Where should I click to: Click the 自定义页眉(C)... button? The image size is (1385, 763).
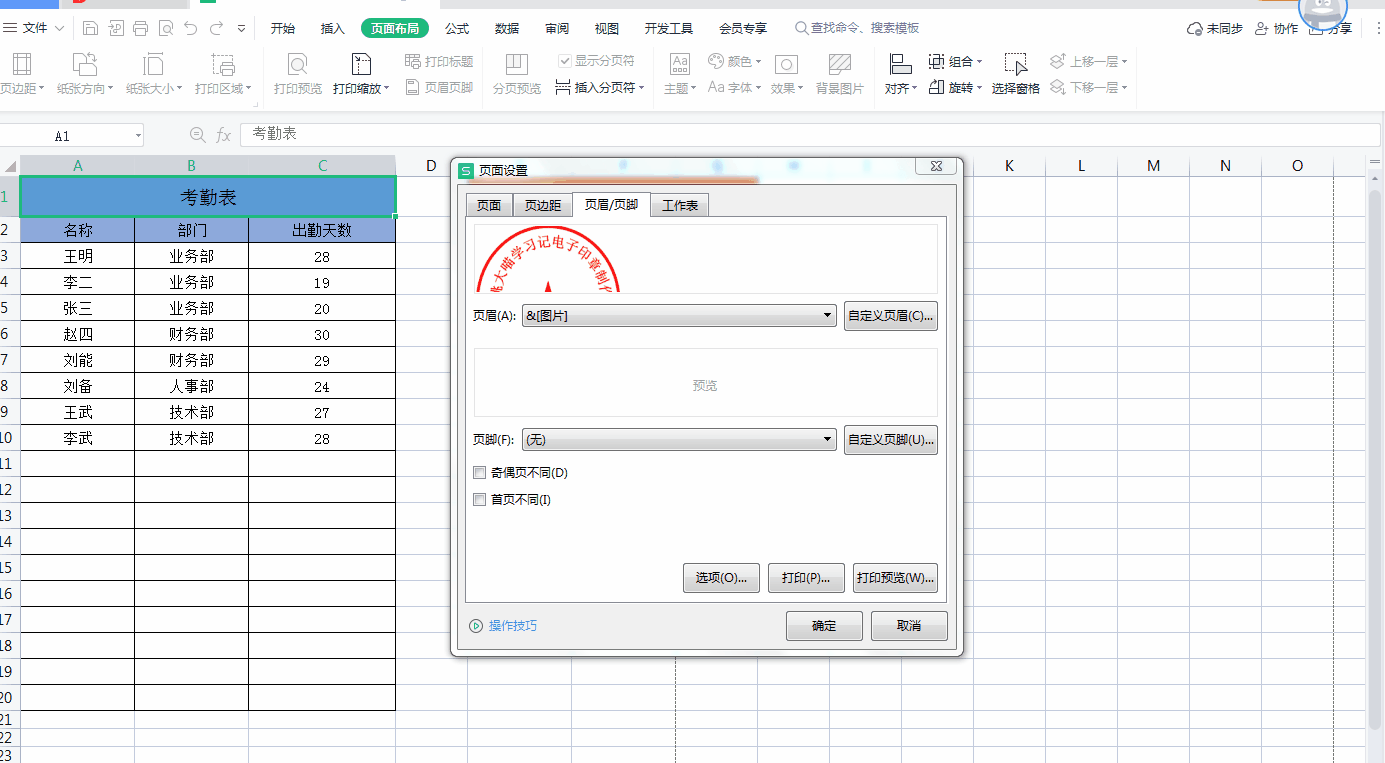891,316
